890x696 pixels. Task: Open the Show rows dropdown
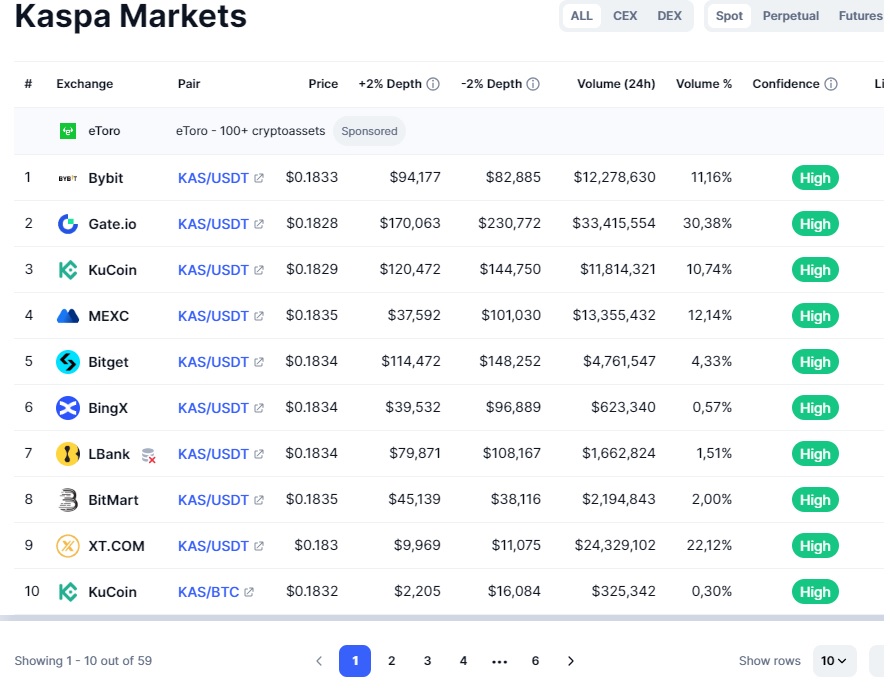coord(834,661)
